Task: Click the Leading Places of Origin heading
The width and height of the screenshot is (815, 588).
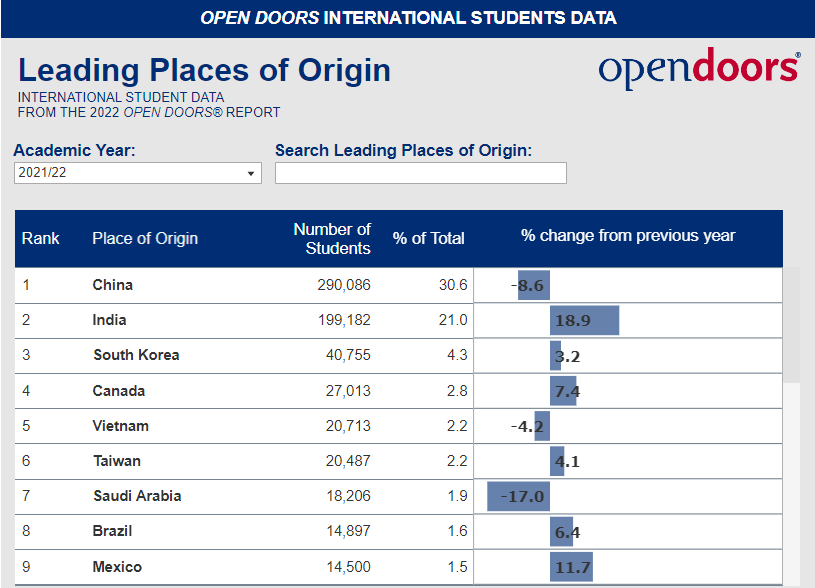Action: click(204, 70)
